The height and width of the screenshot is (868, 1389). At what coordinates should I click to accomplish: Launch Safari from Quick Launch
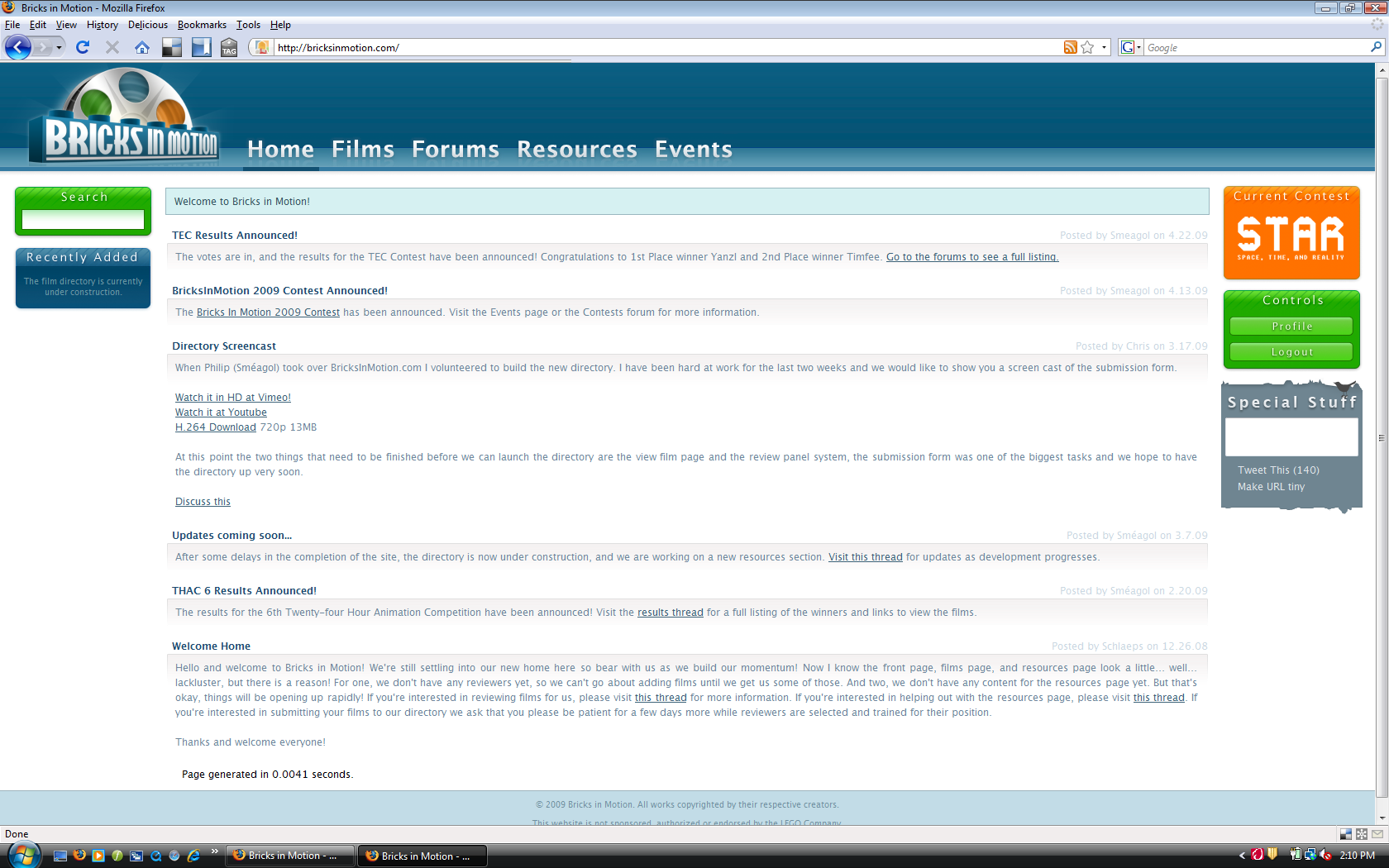[174, 856]
